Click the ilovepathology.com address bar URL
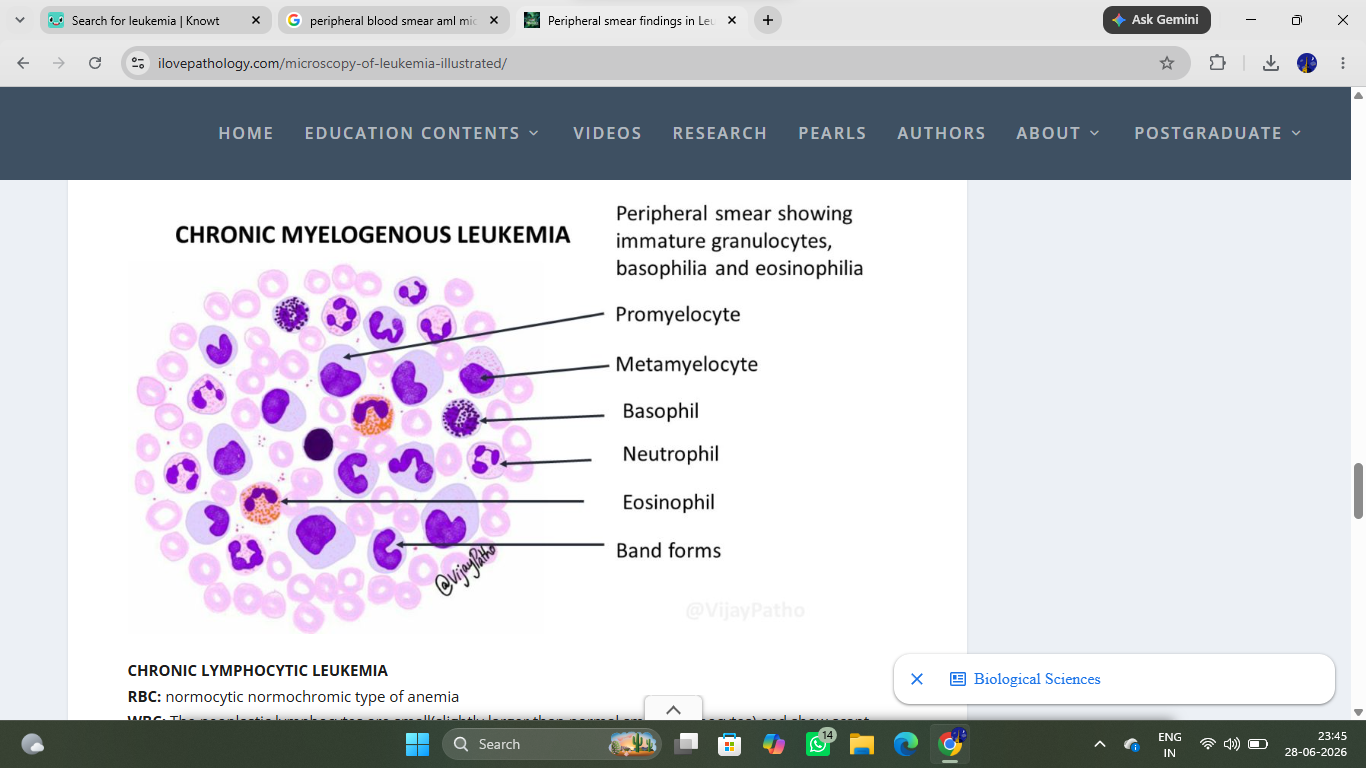The height and width of the screenshot is (768, 1366). (x=332, y=63)
